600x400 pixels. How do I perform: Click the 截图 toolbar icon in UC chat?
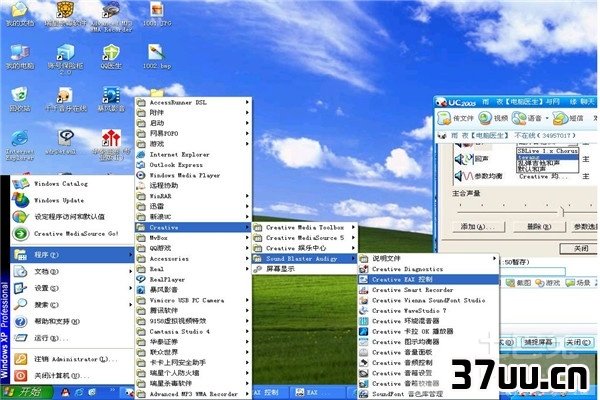[510, 283]
